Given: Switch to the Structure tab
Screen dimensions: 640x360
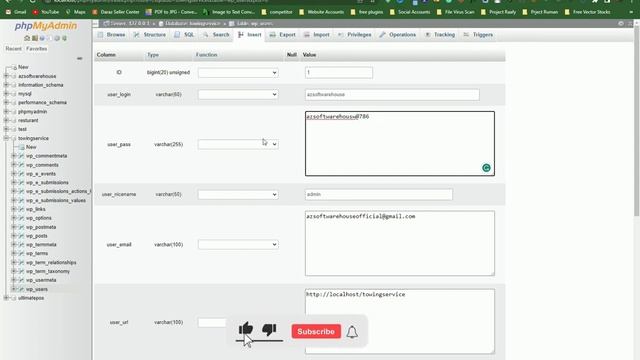Looking at the screenshot, I should pos(150,35).
